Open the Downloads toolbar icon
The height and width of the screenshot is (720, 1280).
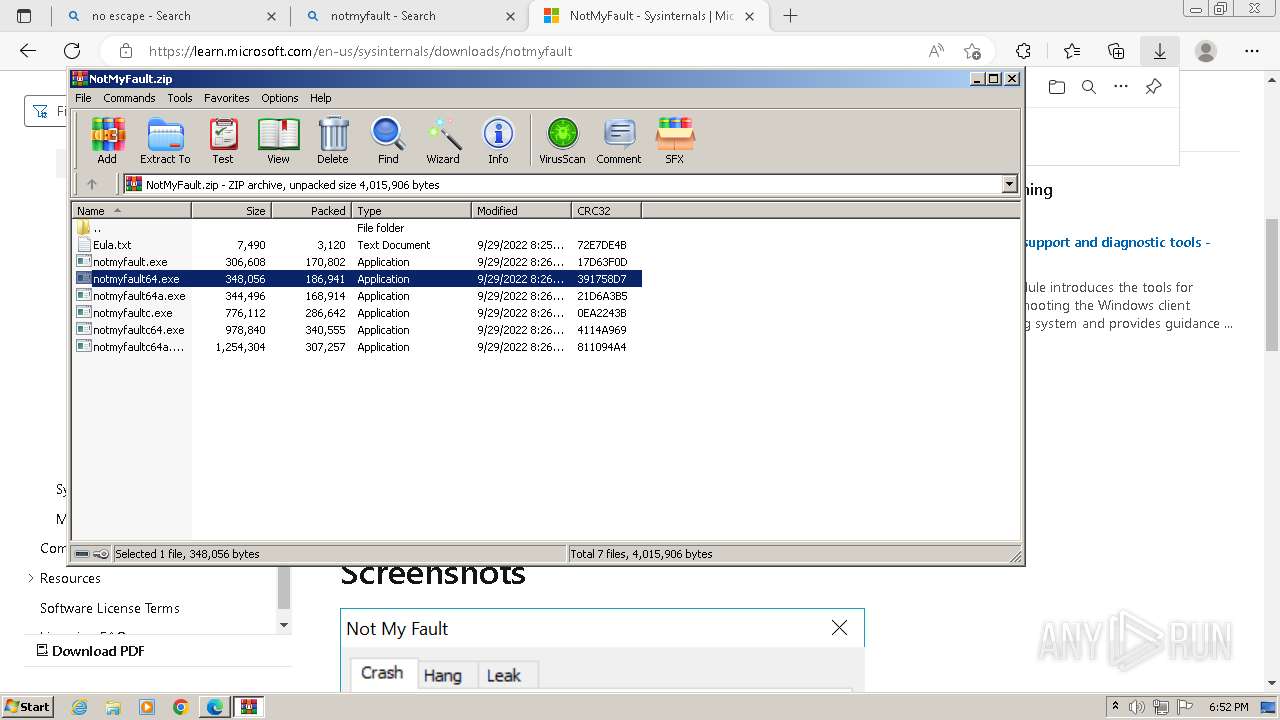click(1160, 51)
